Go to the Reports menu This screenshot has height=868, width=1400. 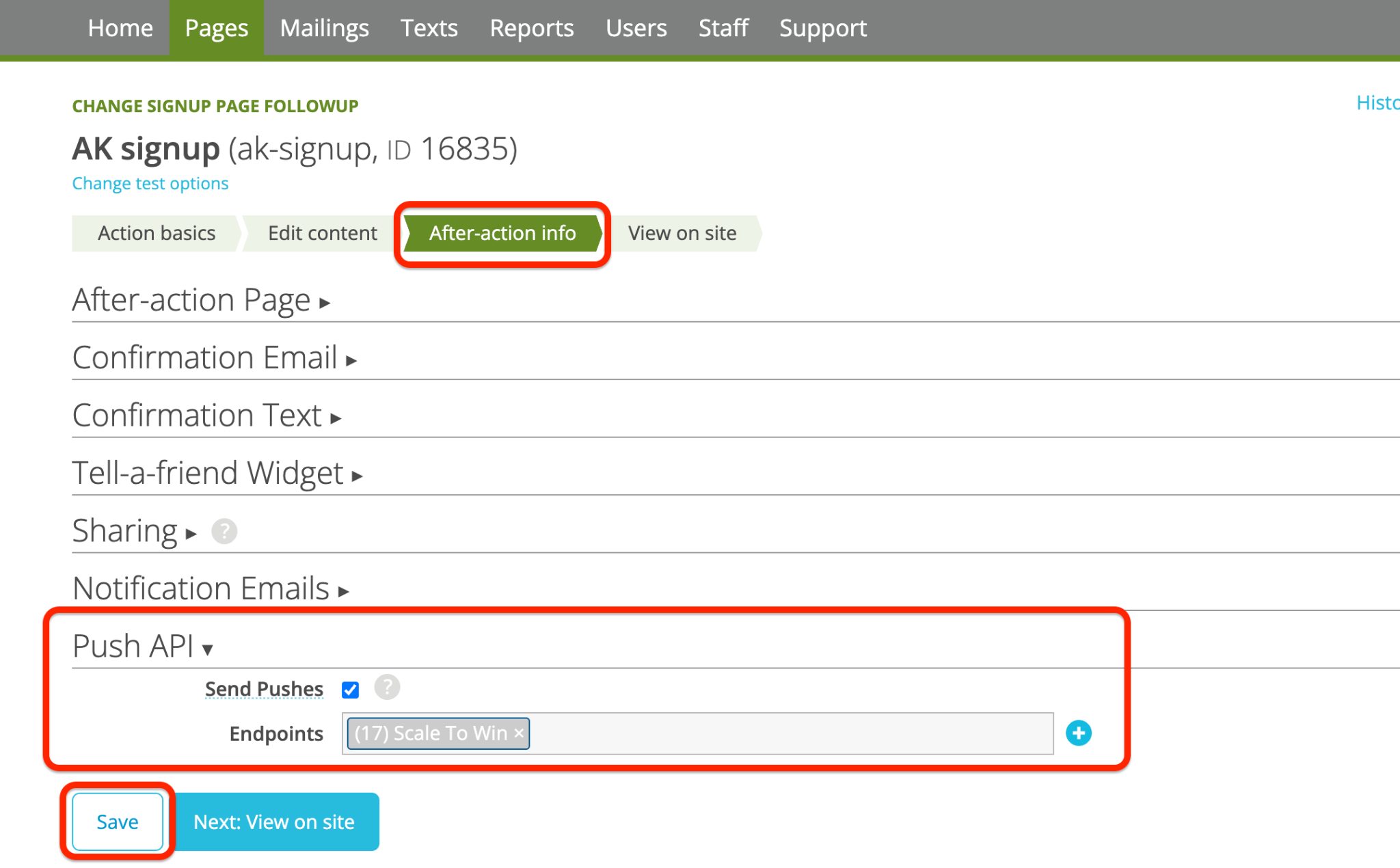pyautogui.click(x=531, y=28)
